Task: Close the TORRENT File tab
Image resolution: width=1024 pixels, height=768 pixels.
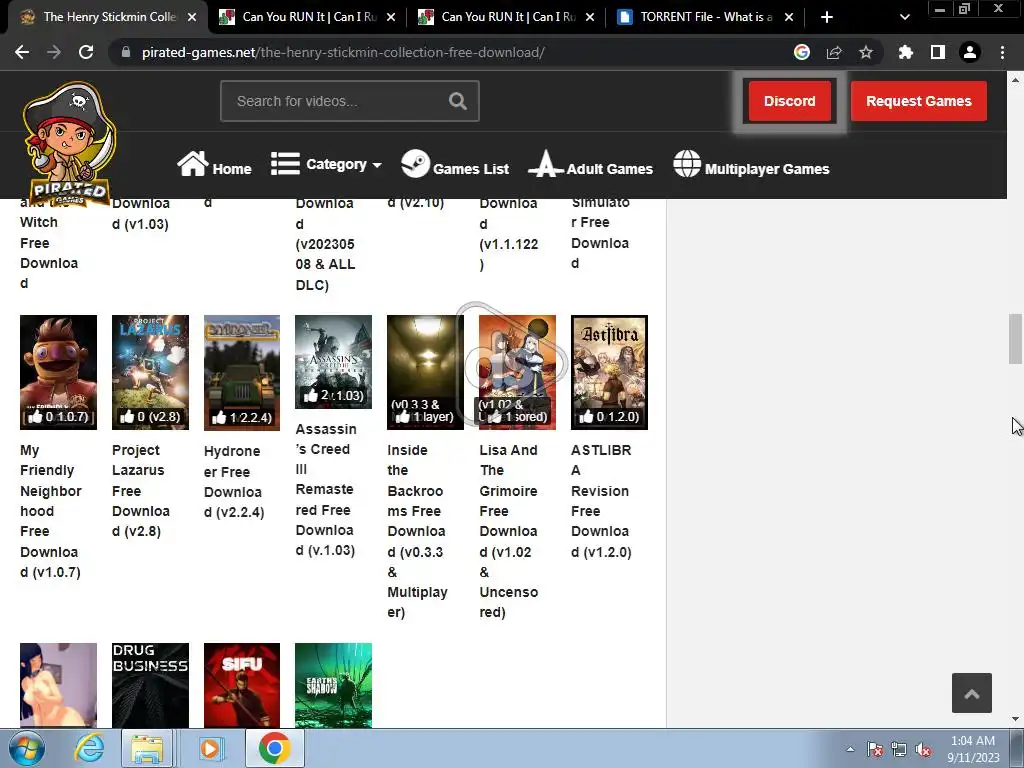Action: click(789, 17)
